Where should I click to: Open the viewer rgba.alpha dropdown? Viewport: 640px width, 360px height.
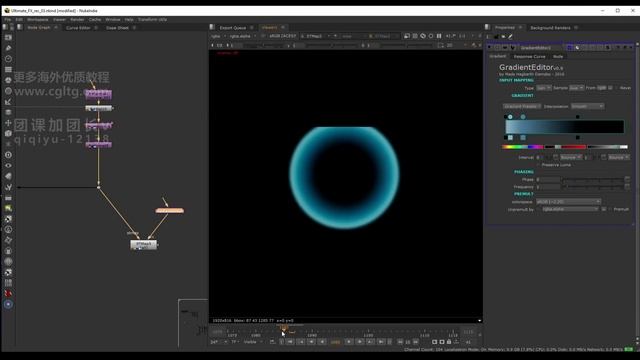[x=242, y=36]
